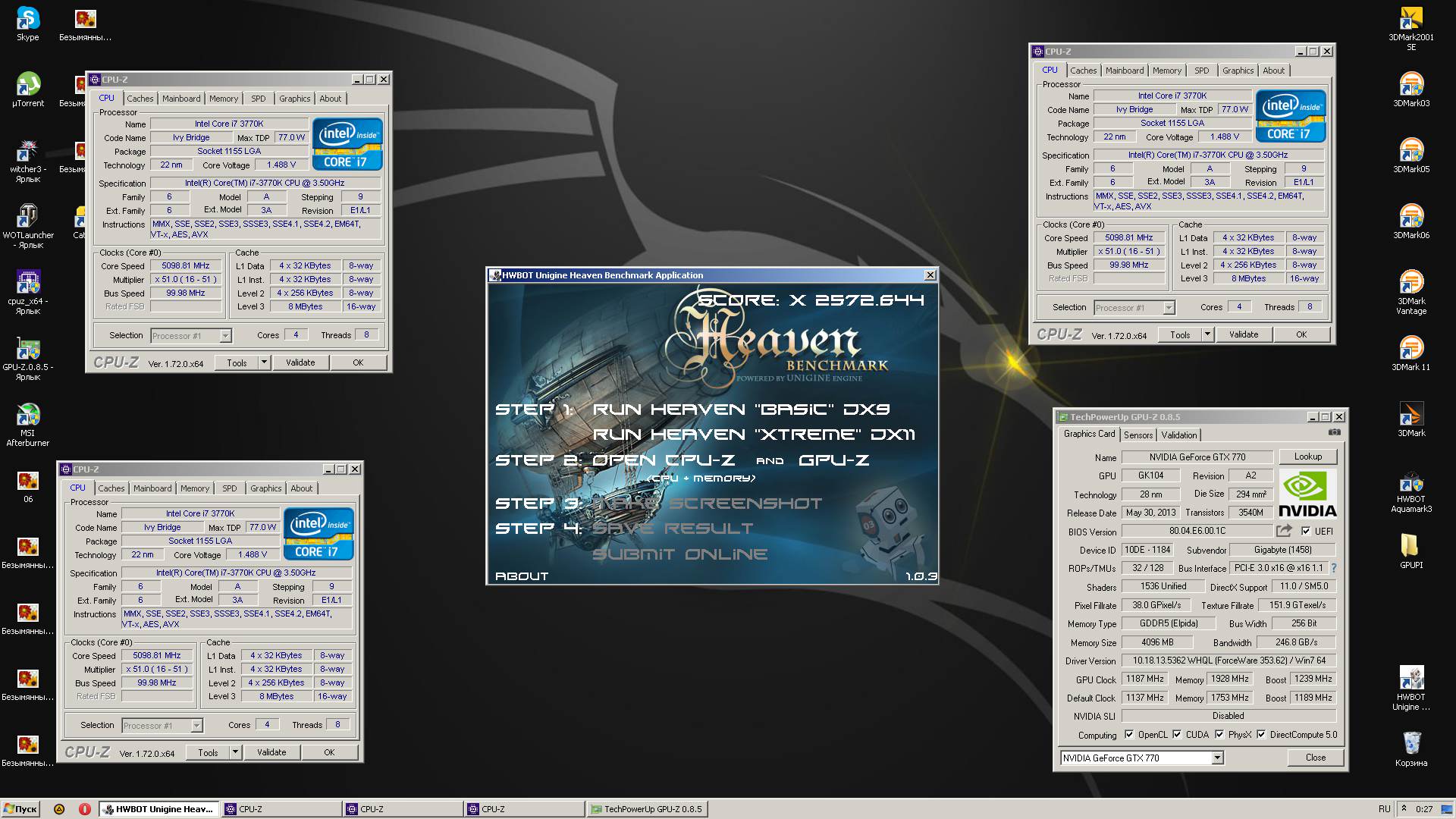
Task: Open Graphics tab in top-right CPU-Z
Action: click(1238, 71)
